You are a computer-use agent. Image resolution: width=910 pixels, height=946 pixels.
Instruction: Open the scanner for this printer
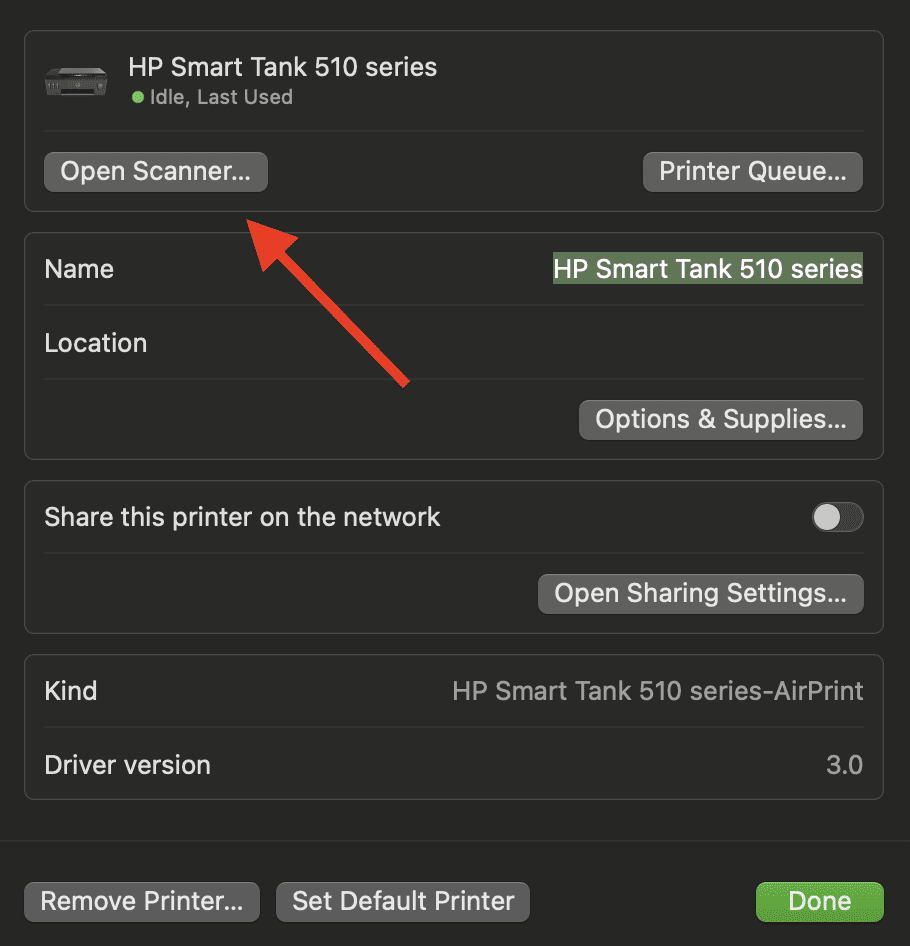pos(156,171)
